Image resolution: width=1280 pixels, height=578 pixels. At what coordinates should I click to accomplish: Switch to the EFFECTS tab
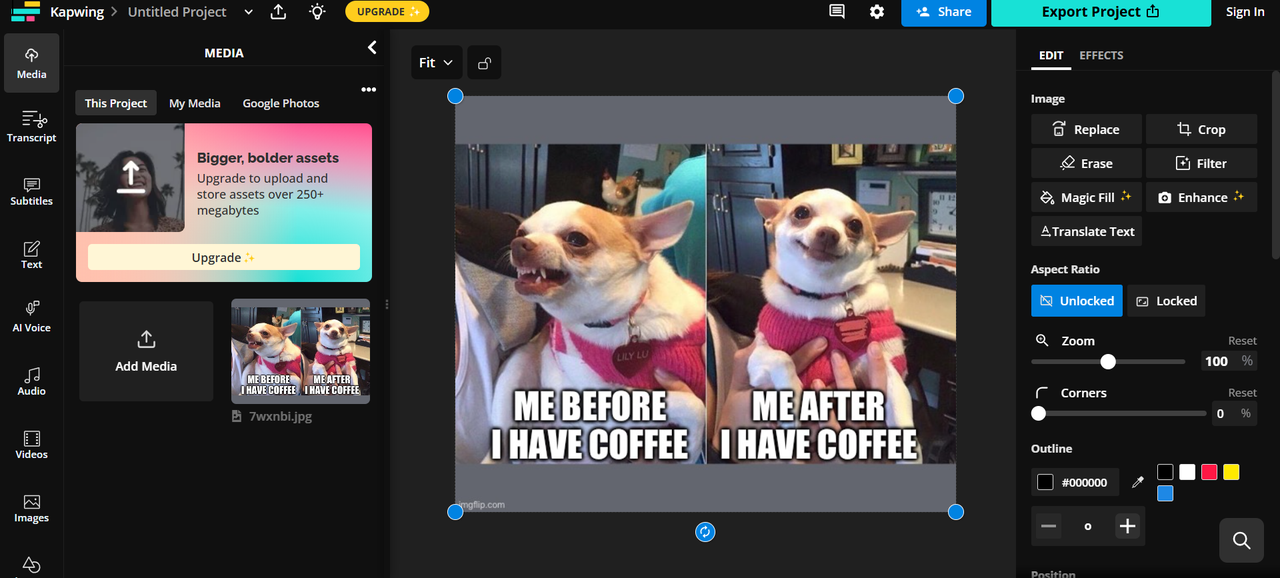point(1101,55)
